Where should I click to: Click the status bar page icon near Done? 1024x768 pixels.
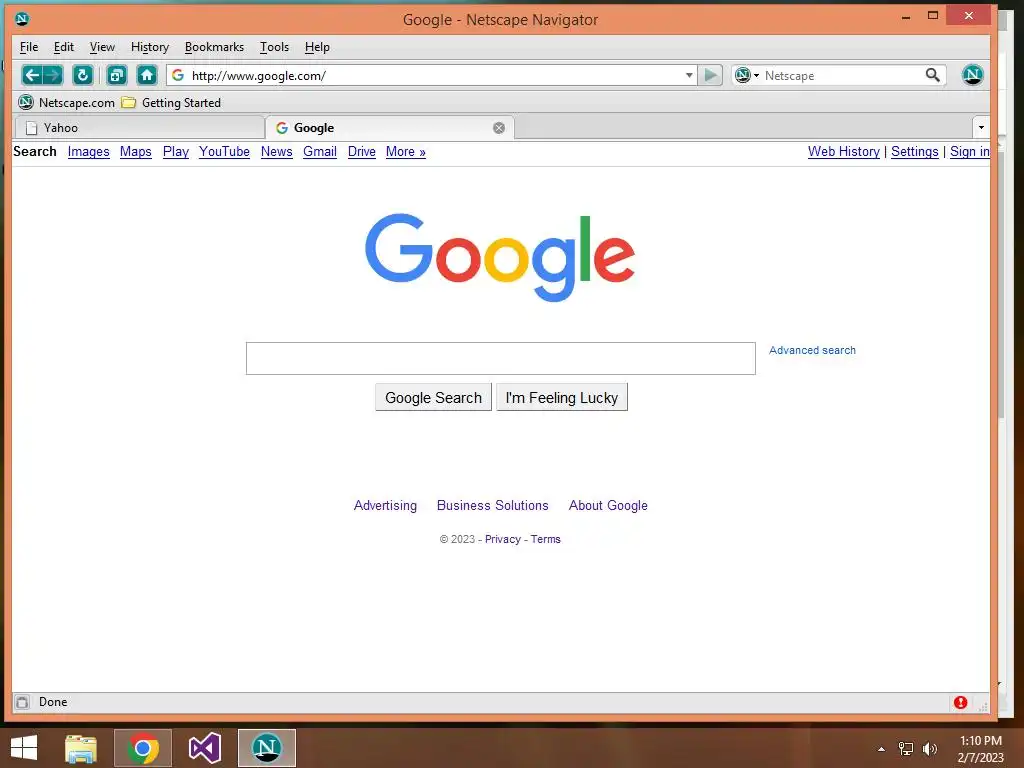(22, 702)
